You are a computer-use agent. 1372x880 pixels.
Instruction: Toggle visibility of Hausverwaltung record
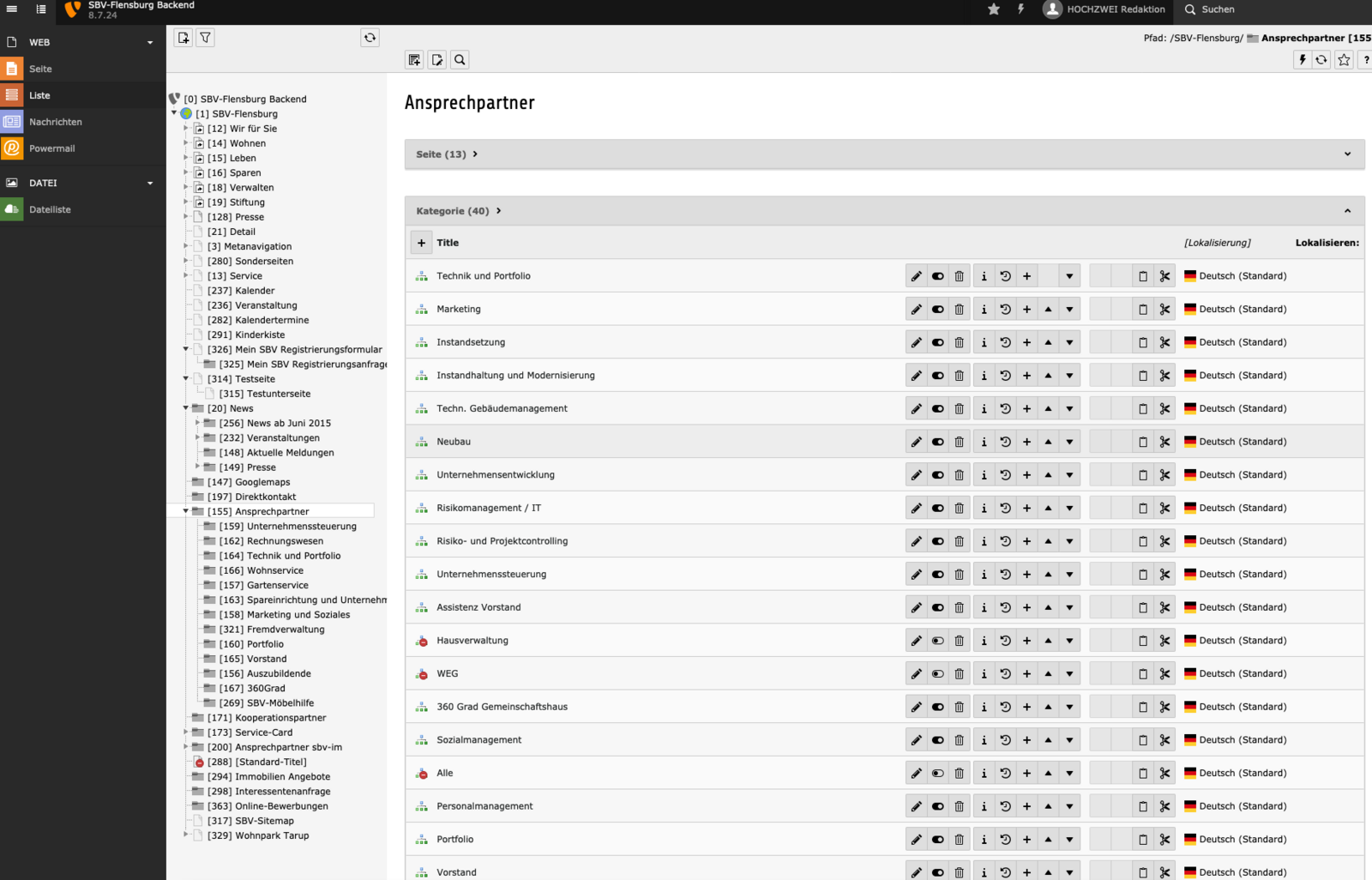tap(937, 641)
